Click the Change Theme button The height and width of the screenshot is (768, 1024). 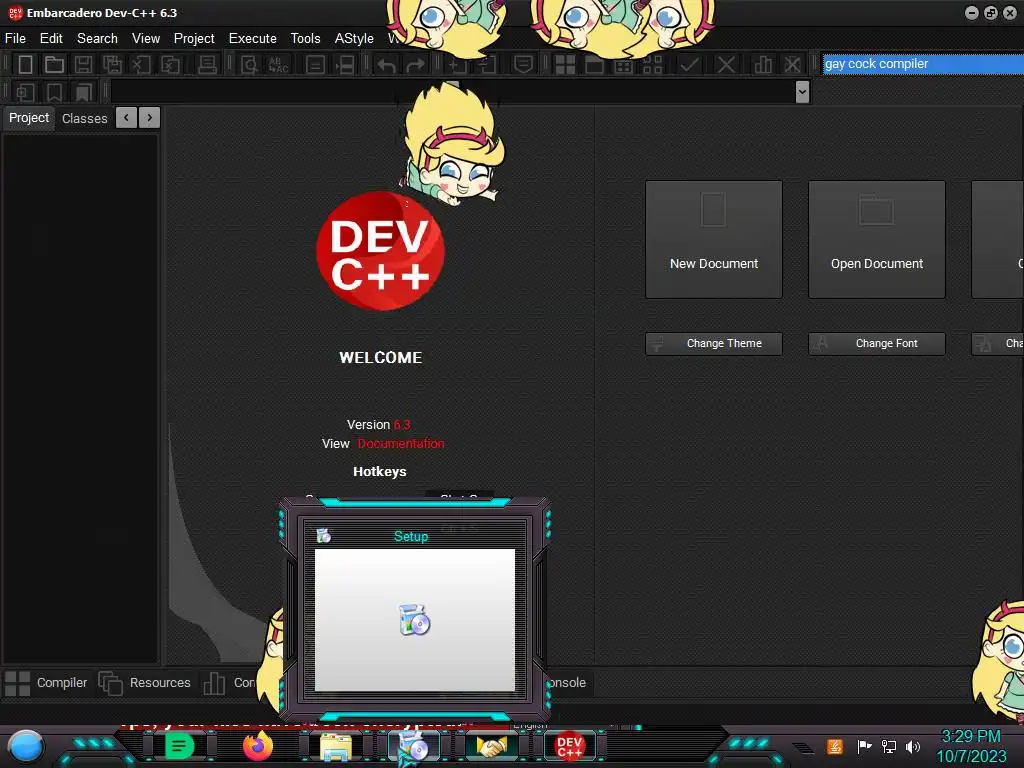click(714, 344)
